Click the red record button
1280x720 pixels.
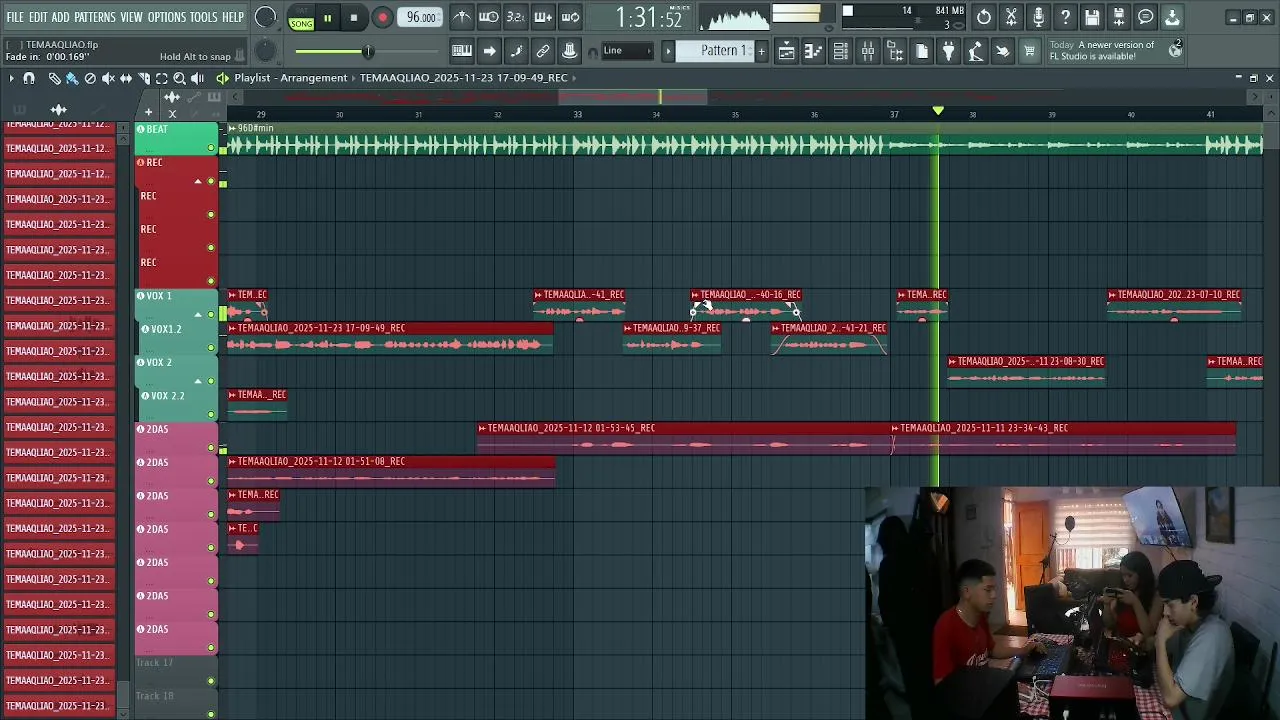(x=382, y=18)
